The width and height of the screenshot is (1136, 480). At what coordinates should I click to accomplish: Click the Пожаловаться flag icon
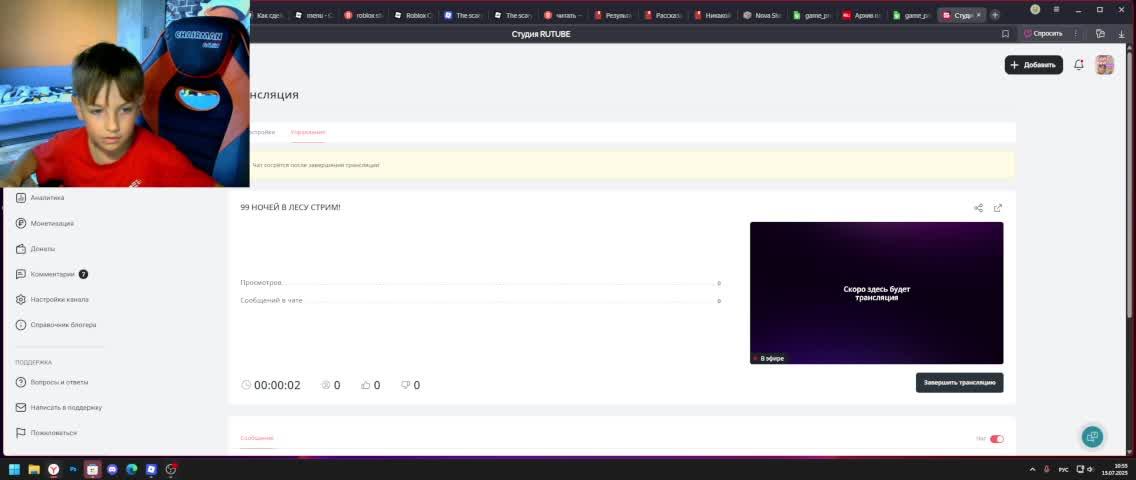pyautogui.click(x=21, y=433)
